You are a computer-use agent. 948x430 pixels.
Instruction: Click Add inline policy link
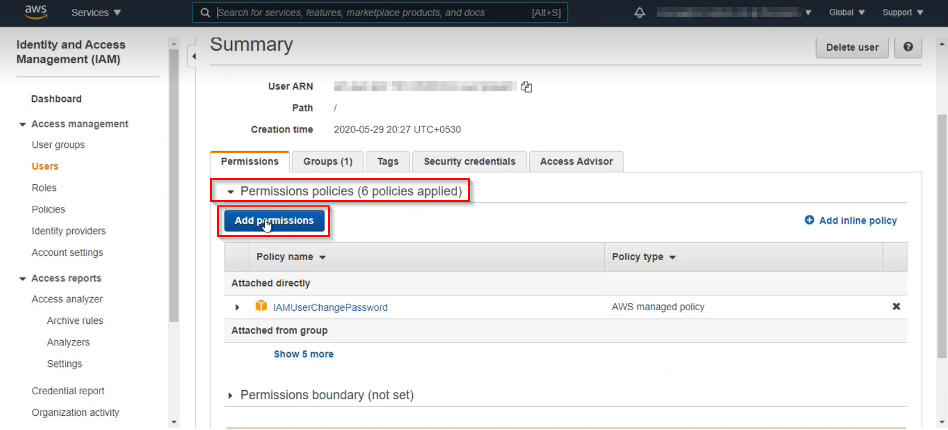pyautogui.click(x=851, y=221)
